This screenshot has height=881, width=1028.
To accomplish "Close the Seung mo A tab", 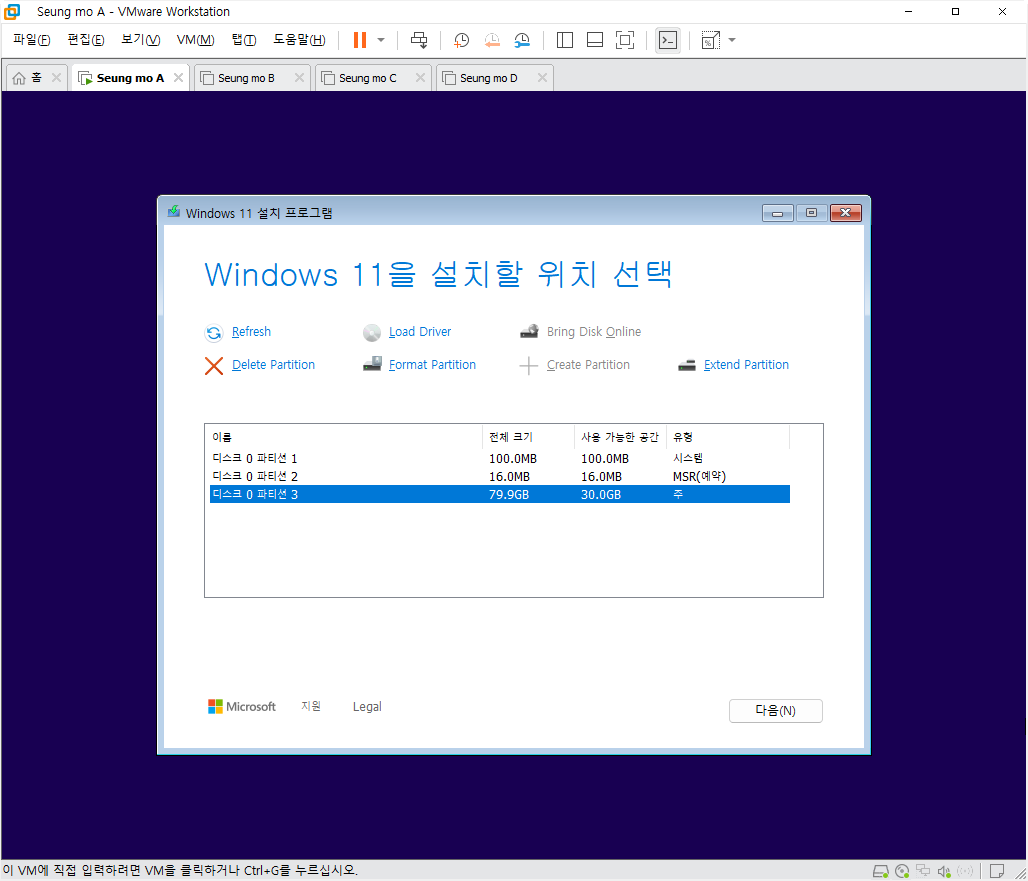I will pos(178,78).
